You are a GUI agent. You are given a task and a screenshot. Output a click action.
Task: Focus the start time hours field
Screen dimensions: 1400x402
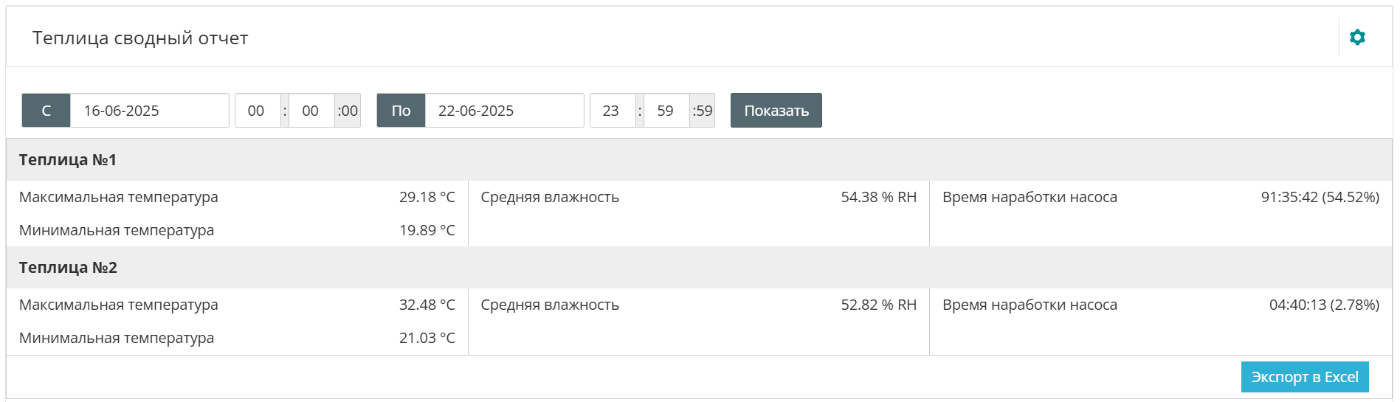[256, 110]
